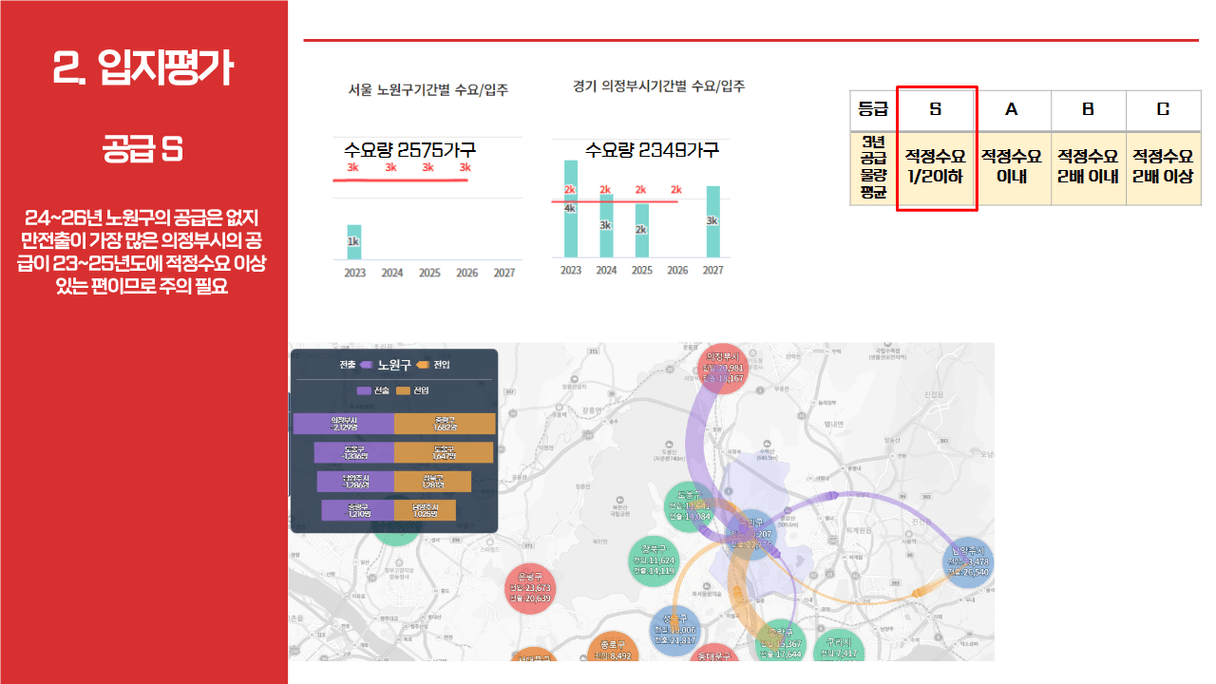Click the 노원구 heading in the map legend

394,365
